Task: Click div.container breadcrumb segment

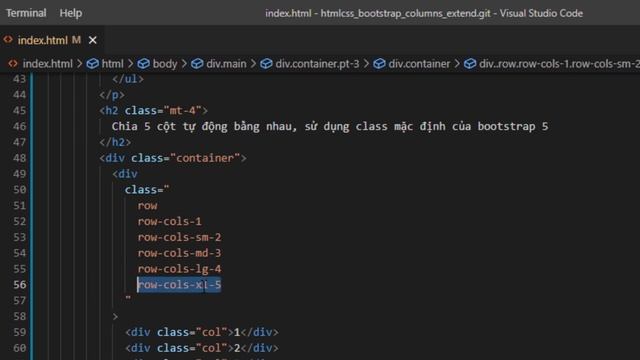Action: coord(419,64)
